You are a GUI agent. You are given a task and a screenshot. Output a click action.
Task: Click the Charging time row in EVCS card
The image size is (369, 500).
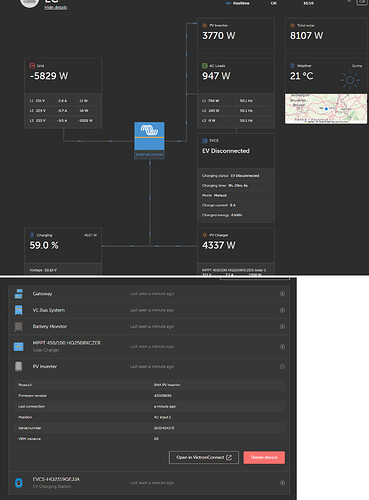[236, 185]
